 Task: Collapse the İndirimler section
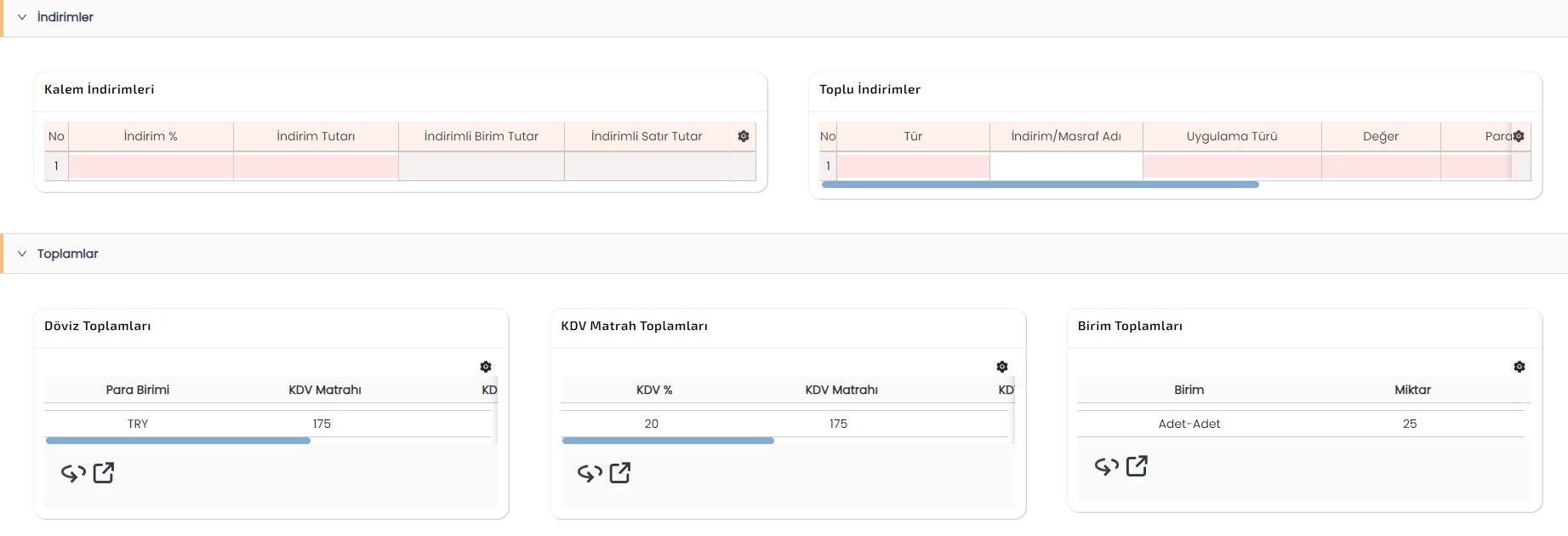pyautogui.click(x=22, y=17)
